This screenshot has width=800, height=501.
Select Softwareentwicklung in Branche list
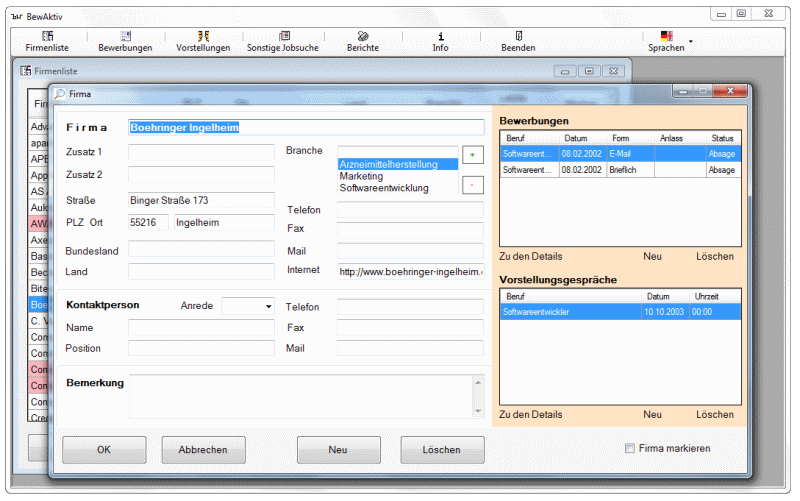click(x=398, y=188)
